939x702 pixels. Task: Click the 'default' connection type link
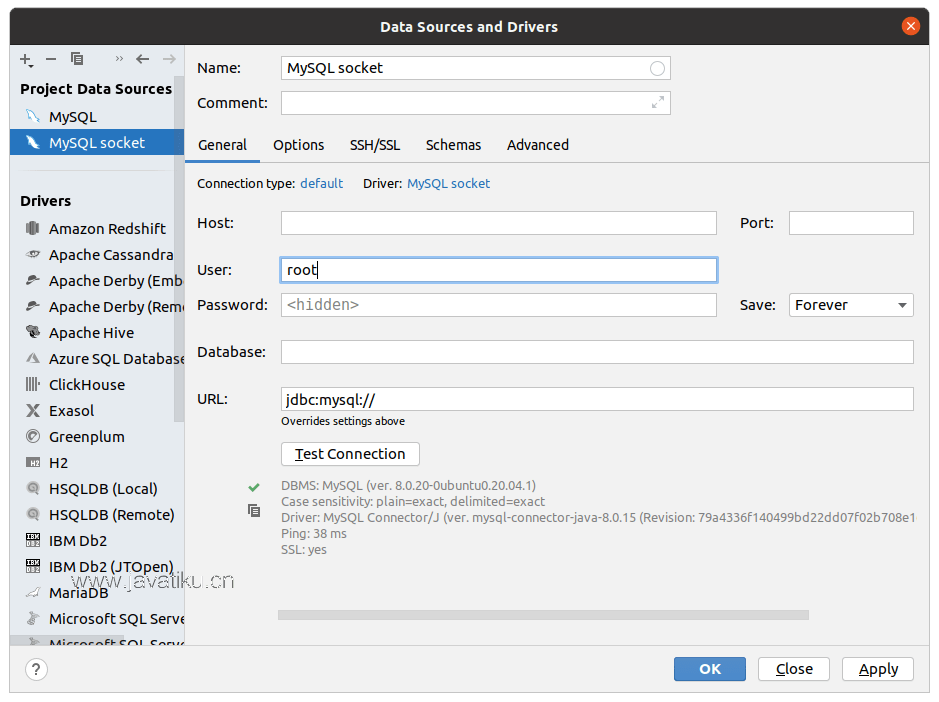[322, 183]
